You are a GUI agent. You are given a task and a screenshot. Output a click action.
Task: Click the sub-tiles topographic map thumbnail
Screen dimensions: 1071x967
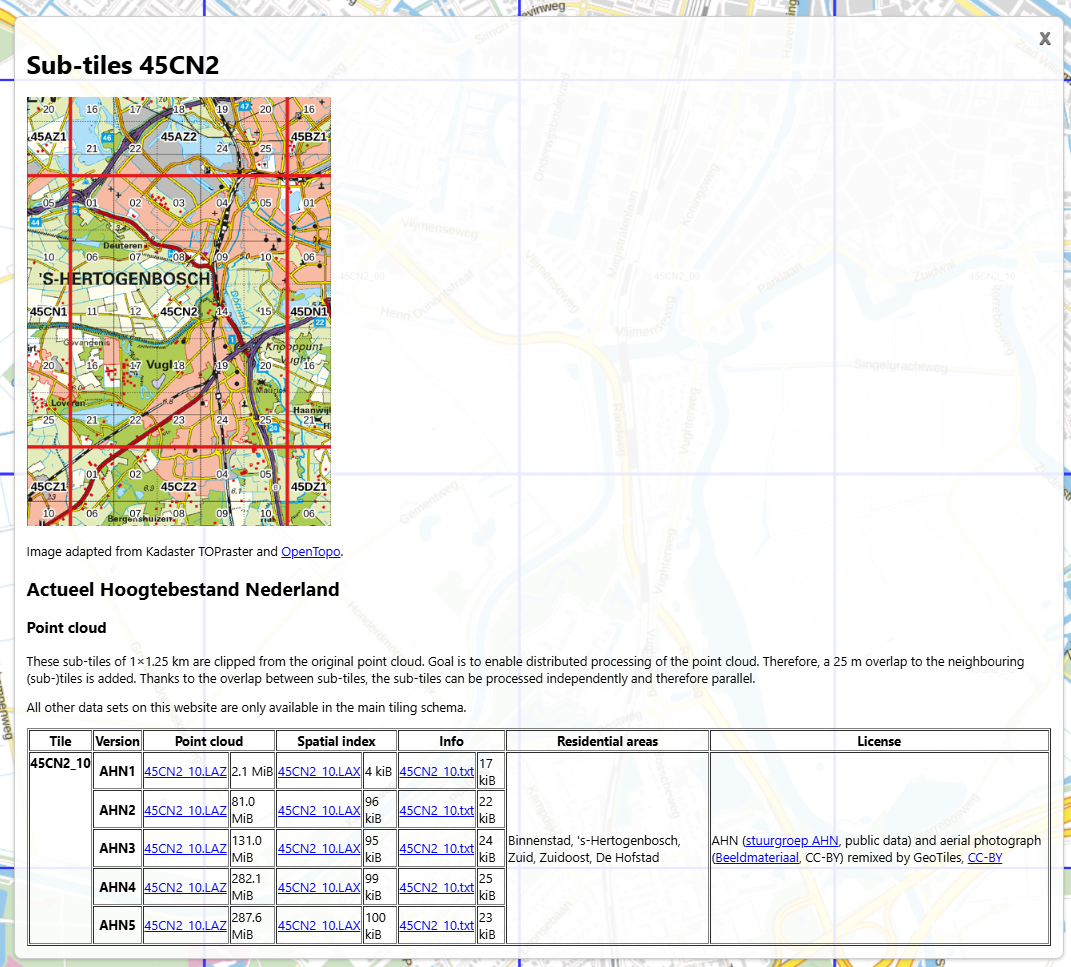(178, 311)
